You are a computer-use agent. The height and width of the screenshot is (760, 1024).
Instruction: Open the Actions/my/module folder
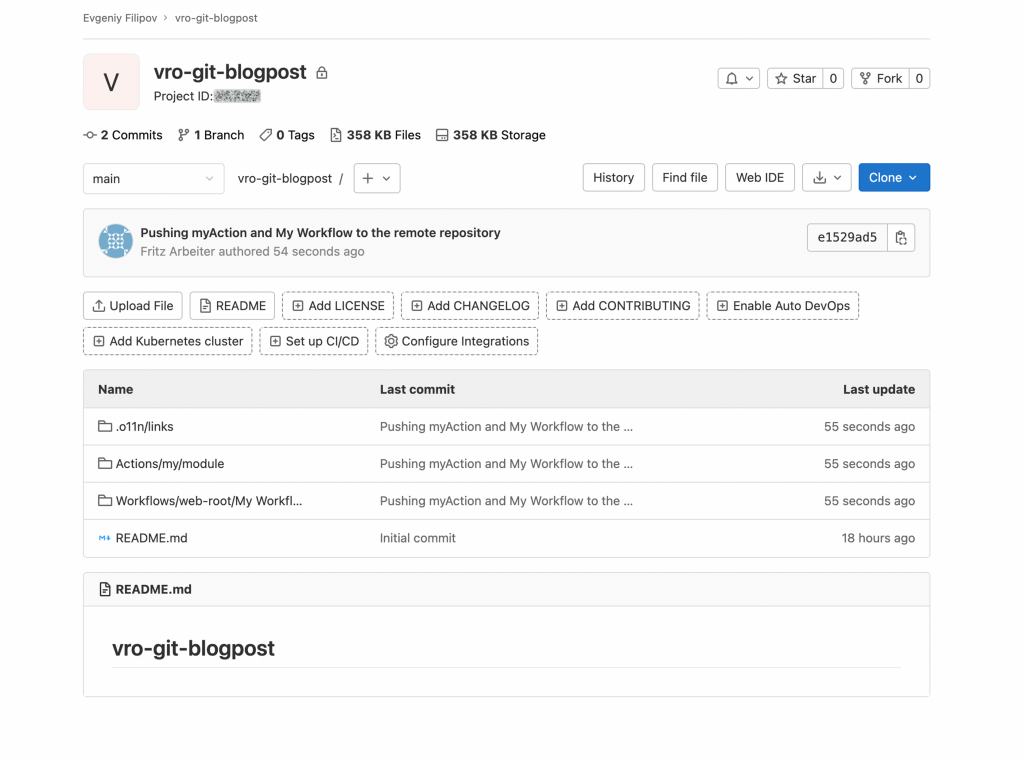click(x=169, y=464)
